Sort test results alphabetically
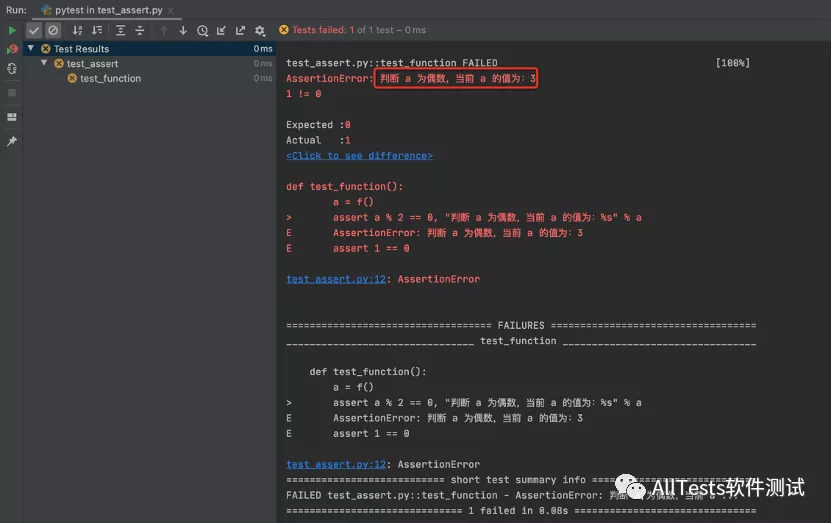 click(77, 30)
